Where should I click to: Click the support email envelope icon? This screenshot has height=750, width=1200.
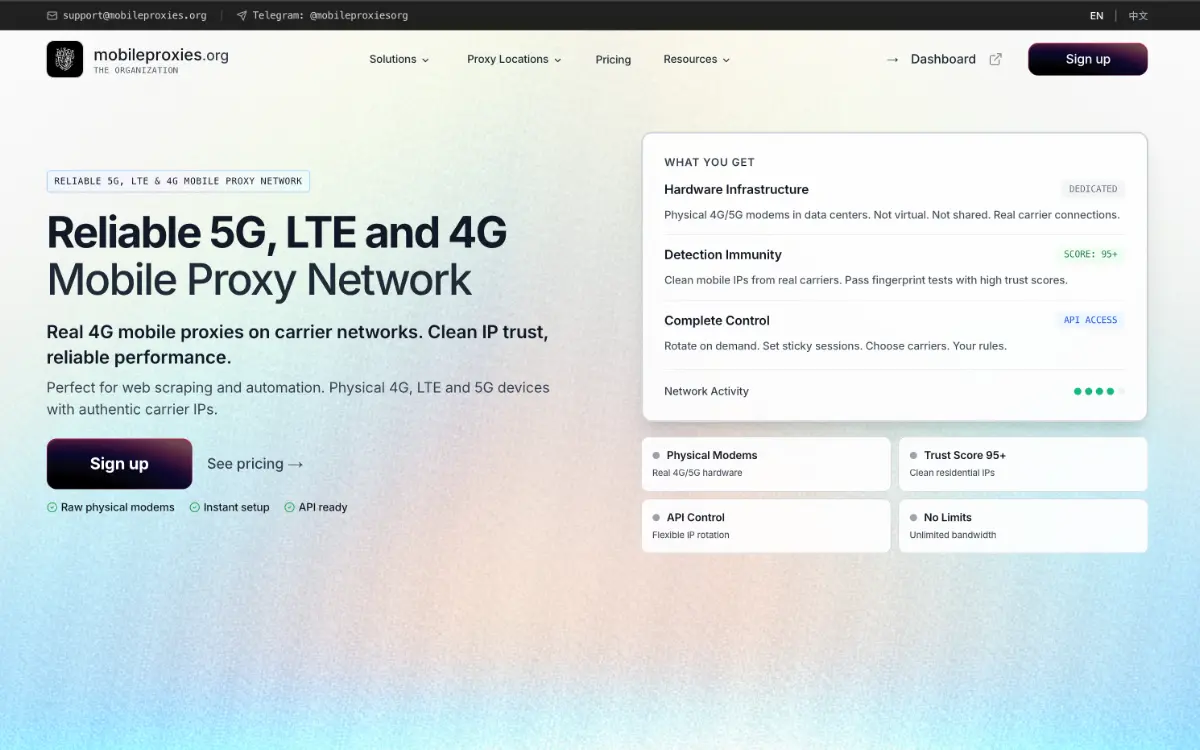(x=52, y=16)
